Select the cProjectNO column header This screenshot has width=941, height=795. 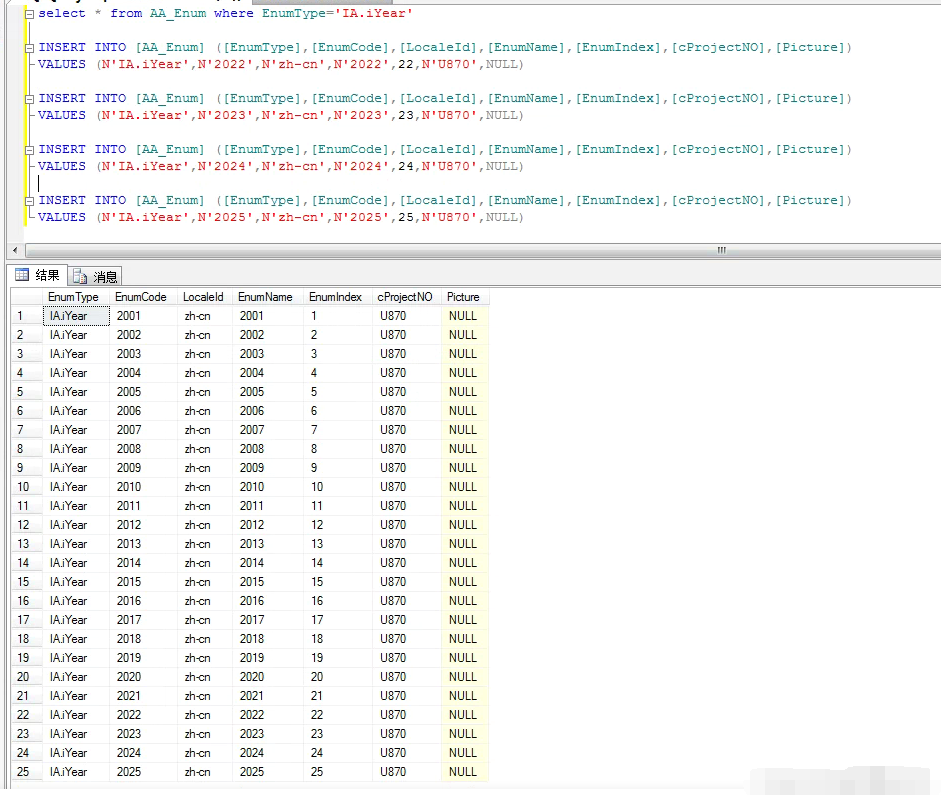click(x=406, y=297)
